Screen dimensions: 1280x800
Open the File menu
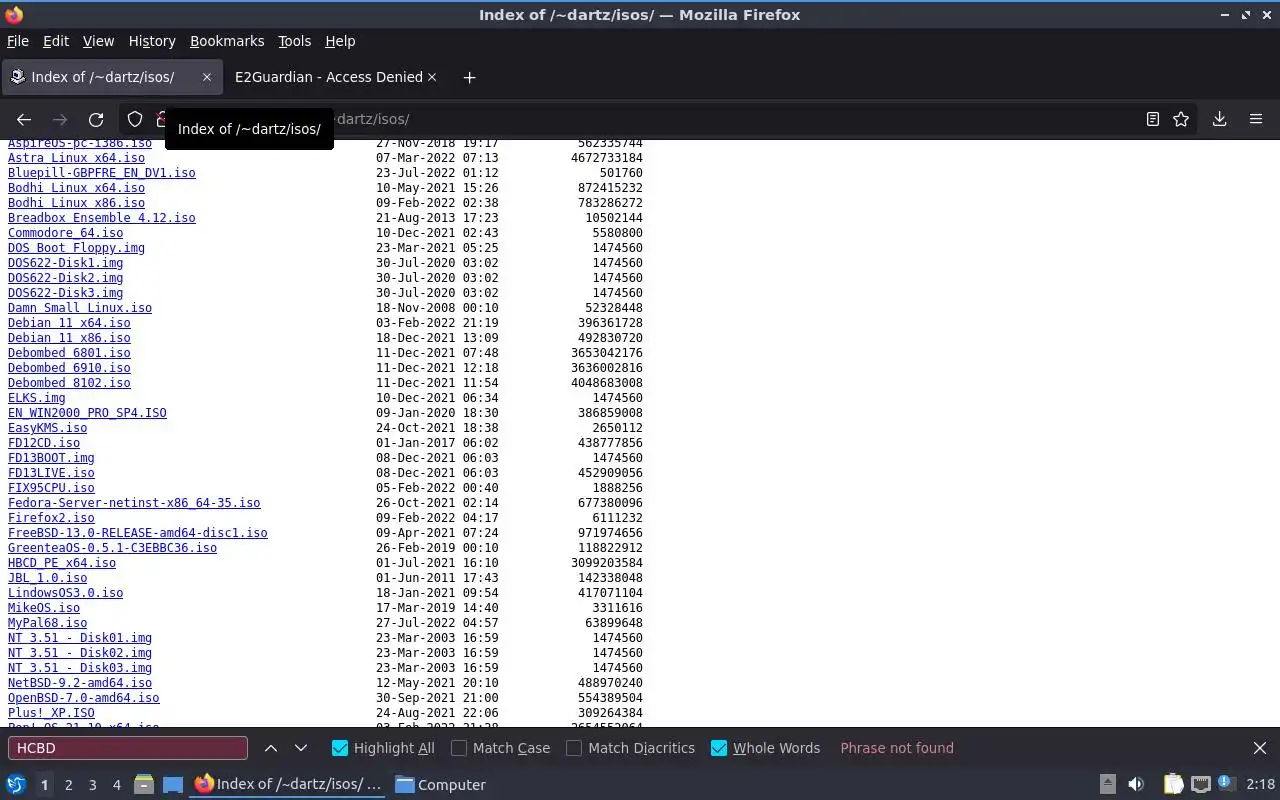point(18,41)
